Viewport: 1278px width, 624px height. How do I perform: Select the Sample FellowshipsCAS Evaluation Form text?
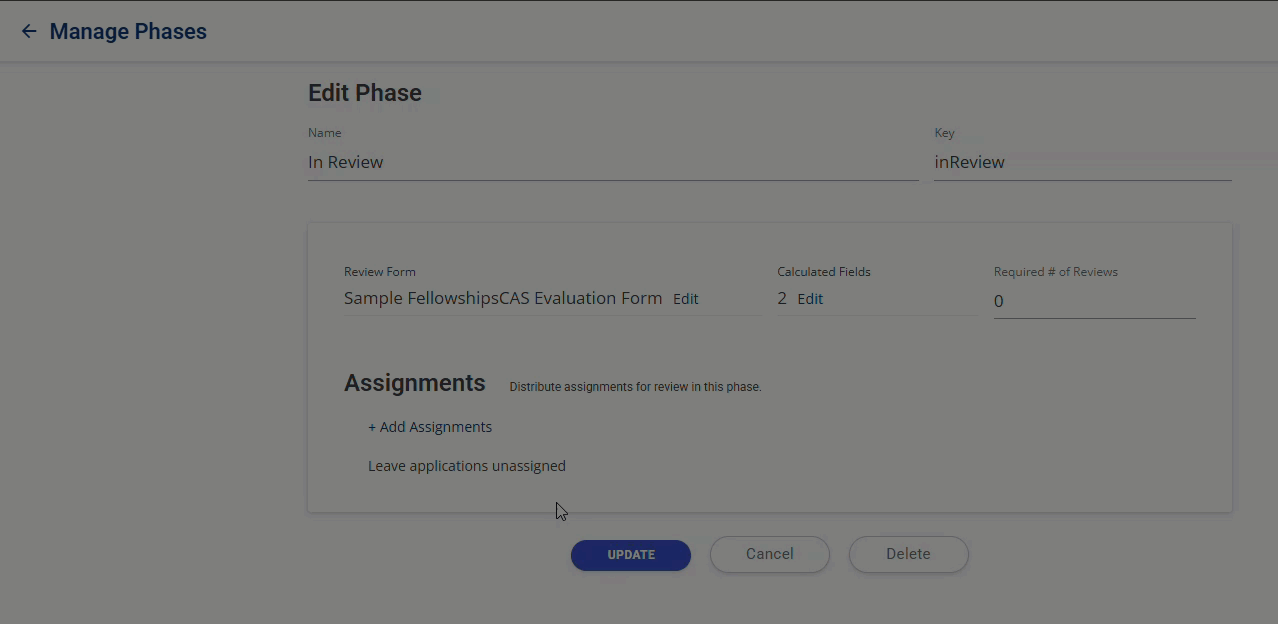click(x=502, y=298)
